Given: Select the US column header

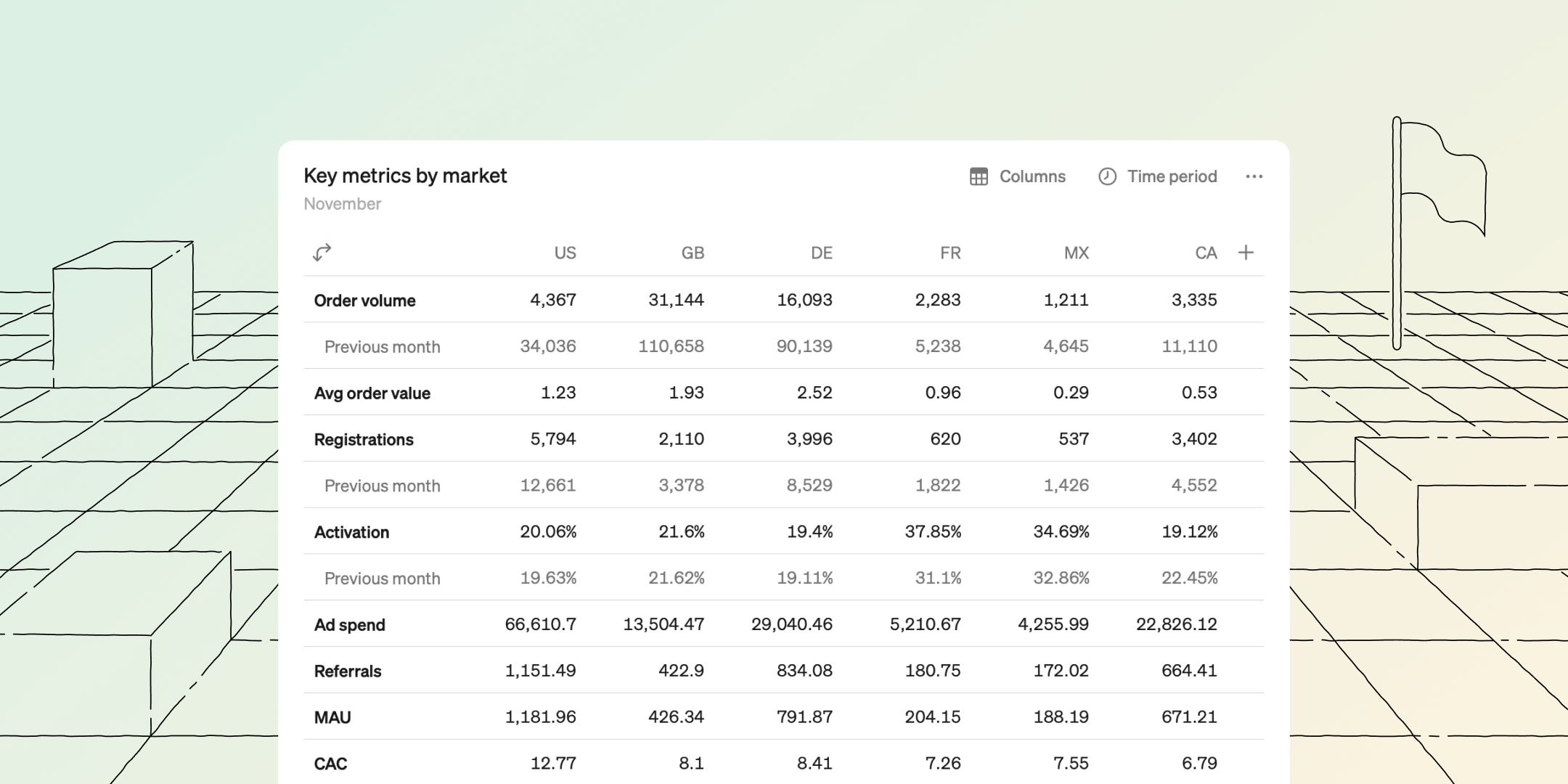Looking at the screenshot, I should pyautogui.click(x=565, y=253).
